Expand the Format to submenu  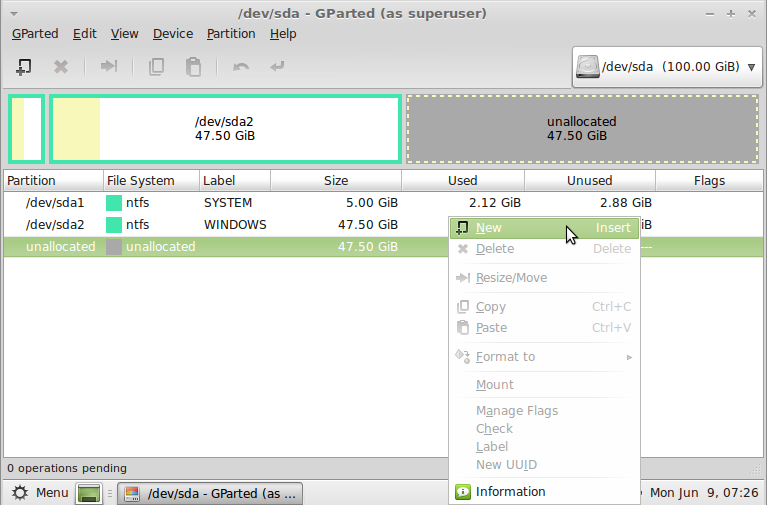pyautogui.click(x=544, y=357)
